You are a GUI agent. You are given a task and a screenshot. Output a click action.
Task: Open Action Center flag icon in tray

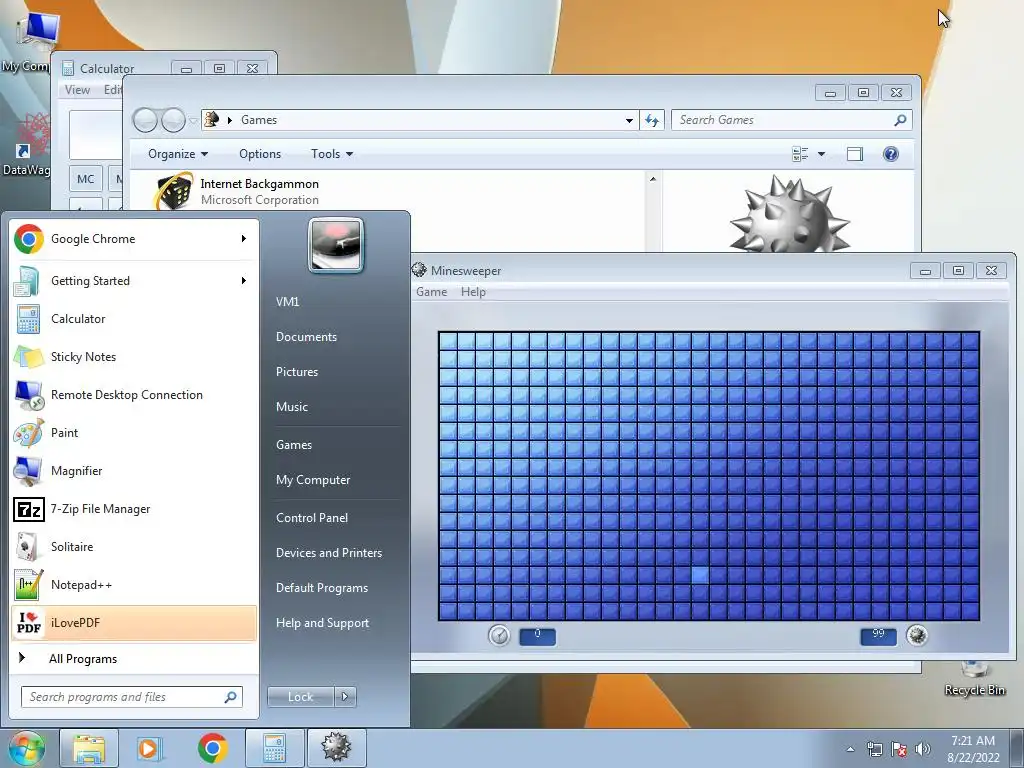click(x=899, y=749)
